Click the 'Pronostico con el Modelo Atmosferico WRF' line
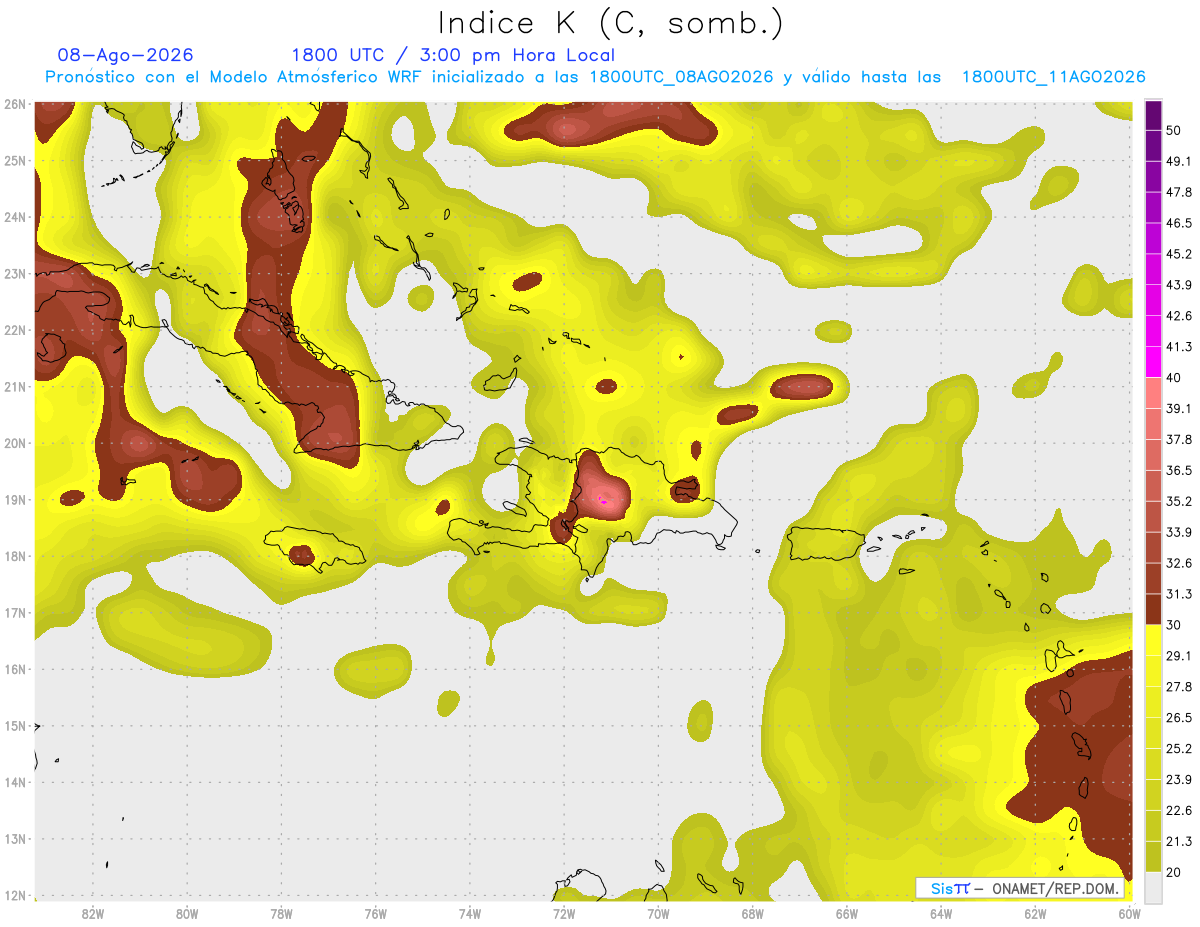This screenshot has width=1200, height=927. tap(595, 77)
